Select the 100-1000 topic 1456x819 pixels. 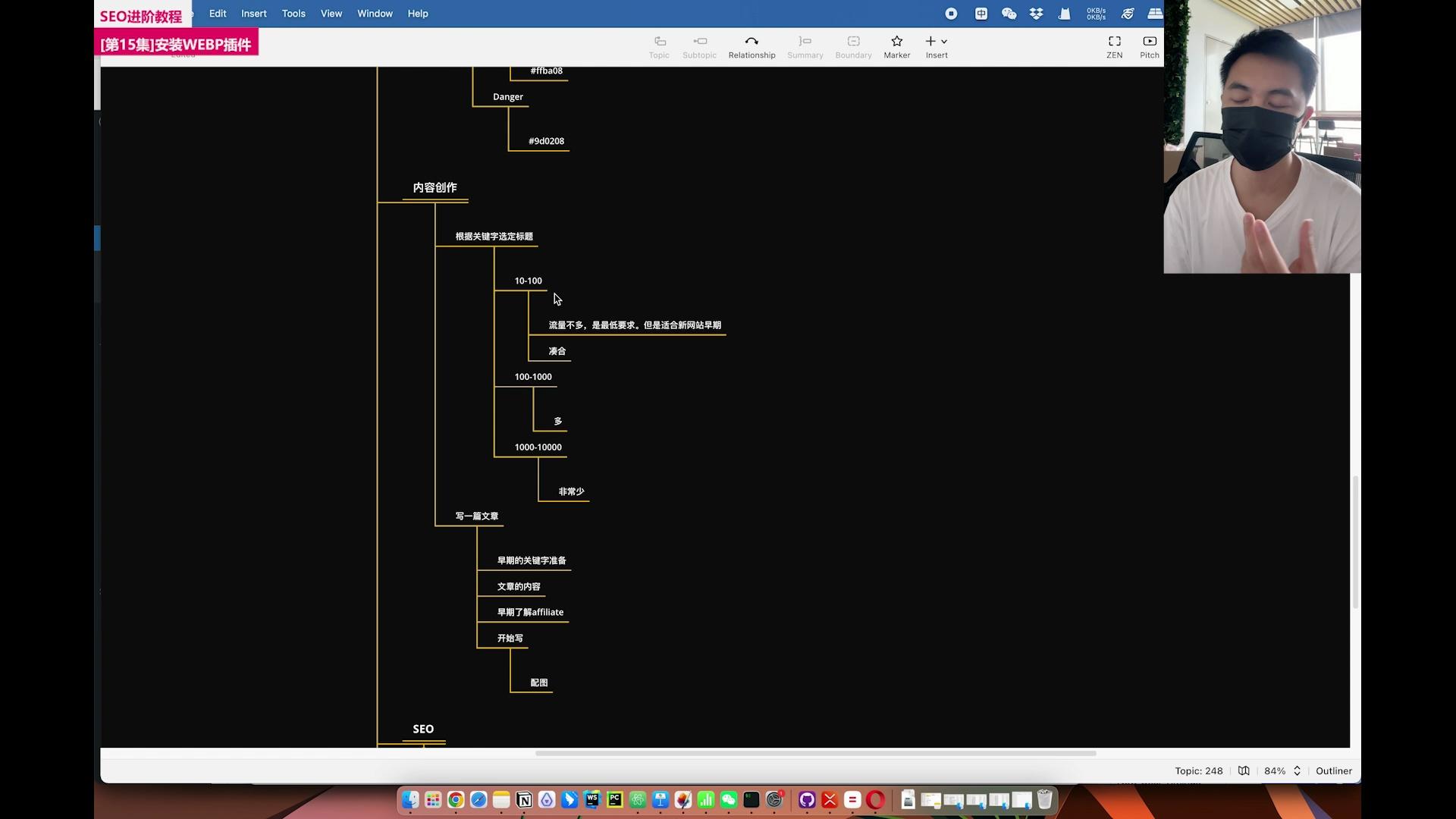(x=533, y=377)
